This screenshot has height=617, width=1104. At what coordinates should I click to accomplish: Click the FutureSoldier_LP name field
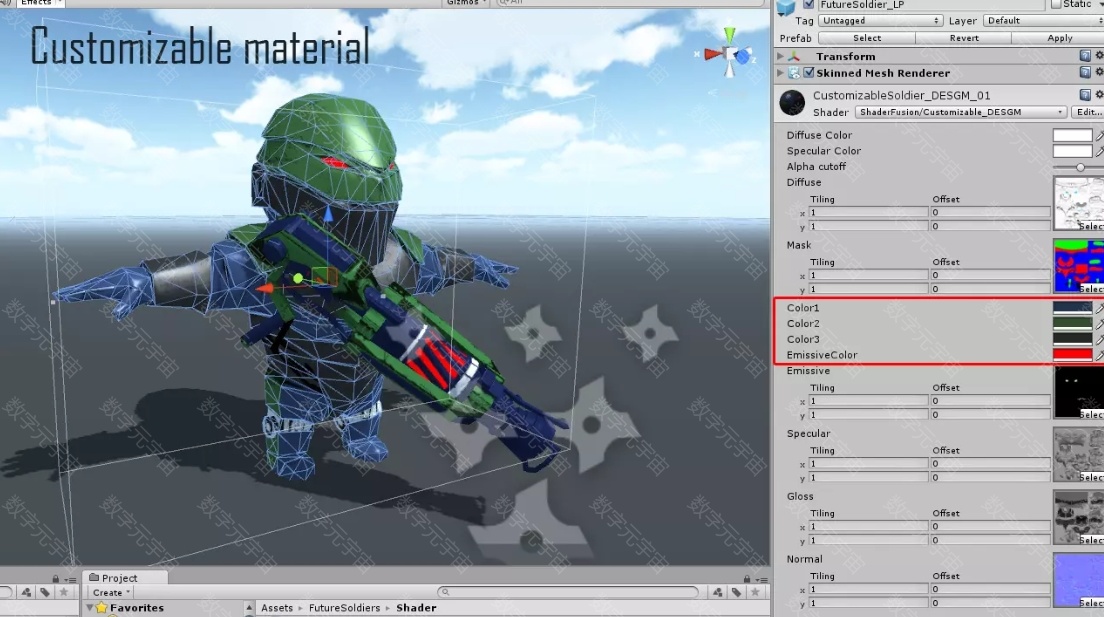coord(931,4)
